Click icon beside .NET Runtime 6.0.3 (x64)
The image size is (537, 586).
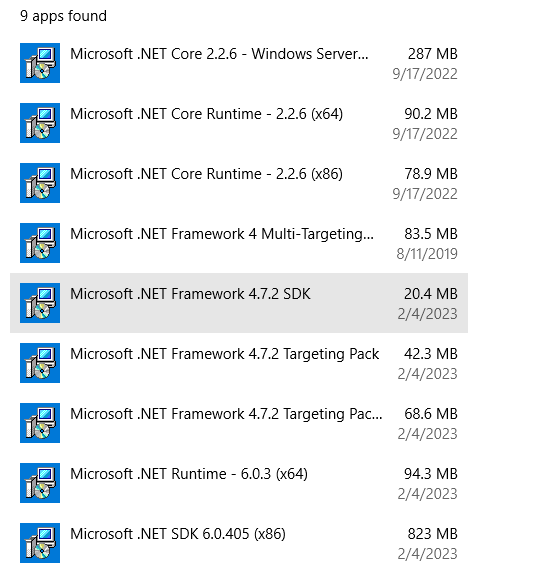40,483
